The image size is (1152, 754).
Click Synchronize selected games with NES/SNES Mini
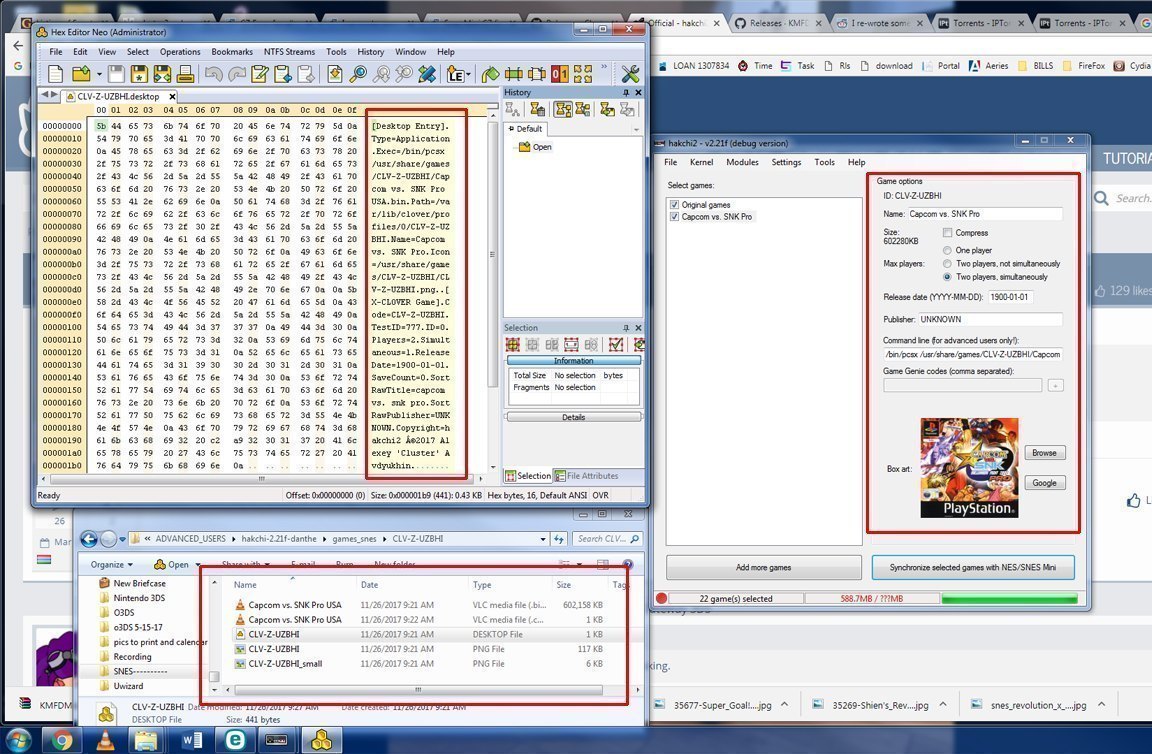(973, 567)
